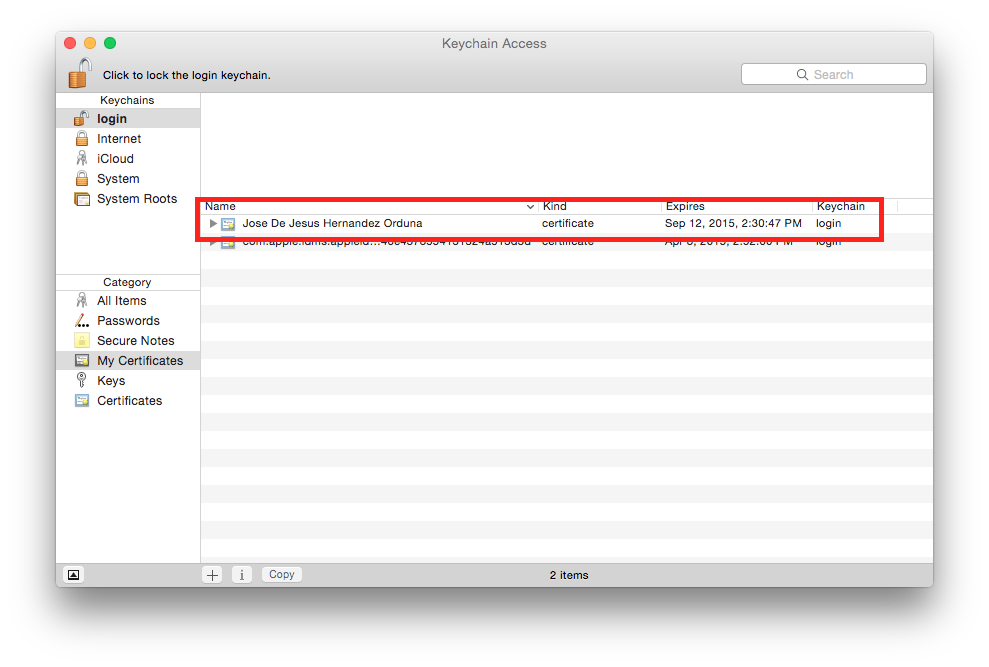Select the 'Sep 12, 2015, 2:30:47 PM' expiry cell

click(x=733, y=223)
